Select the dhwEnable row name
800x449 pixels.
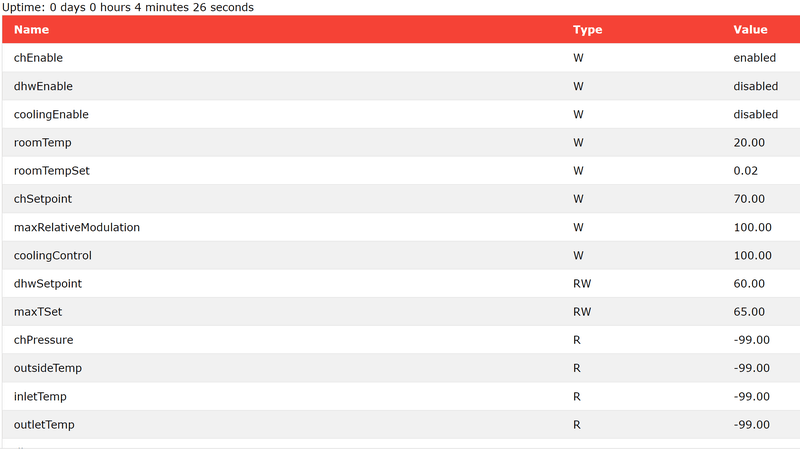pyautogui.click(x=43, y=86)
